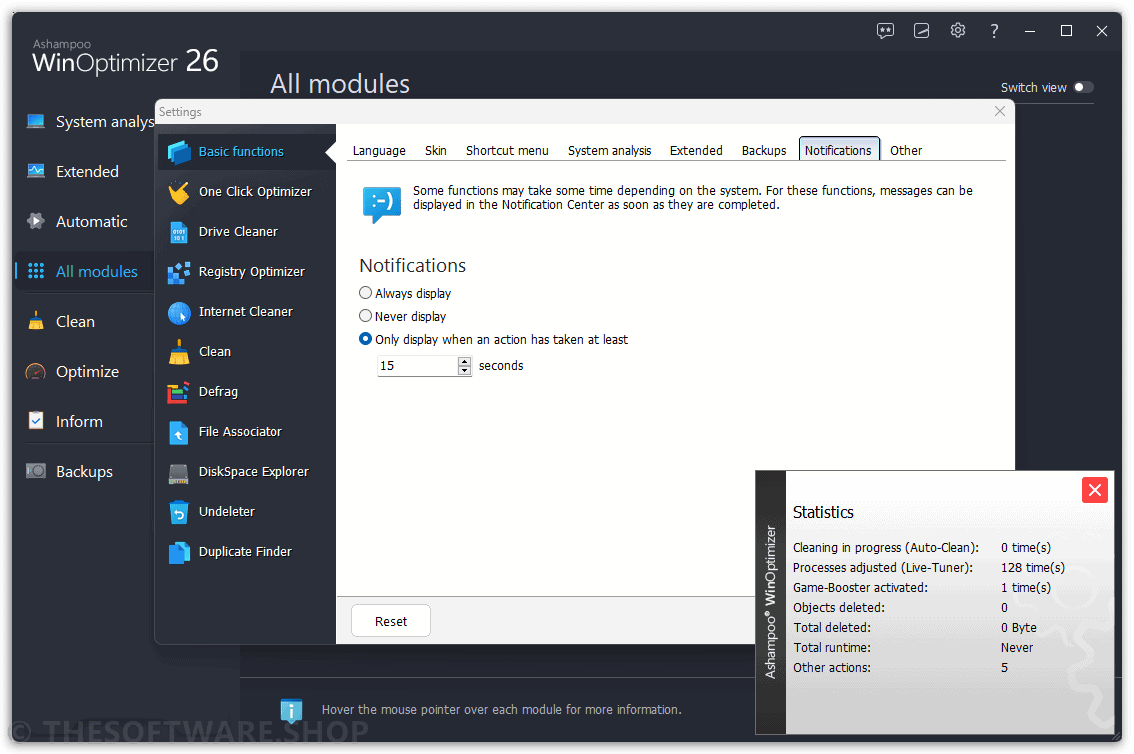This screenshot has width=1134, height=754.
Task: Increase seconds with the spinner up arrow
Action: pos(464,361)
